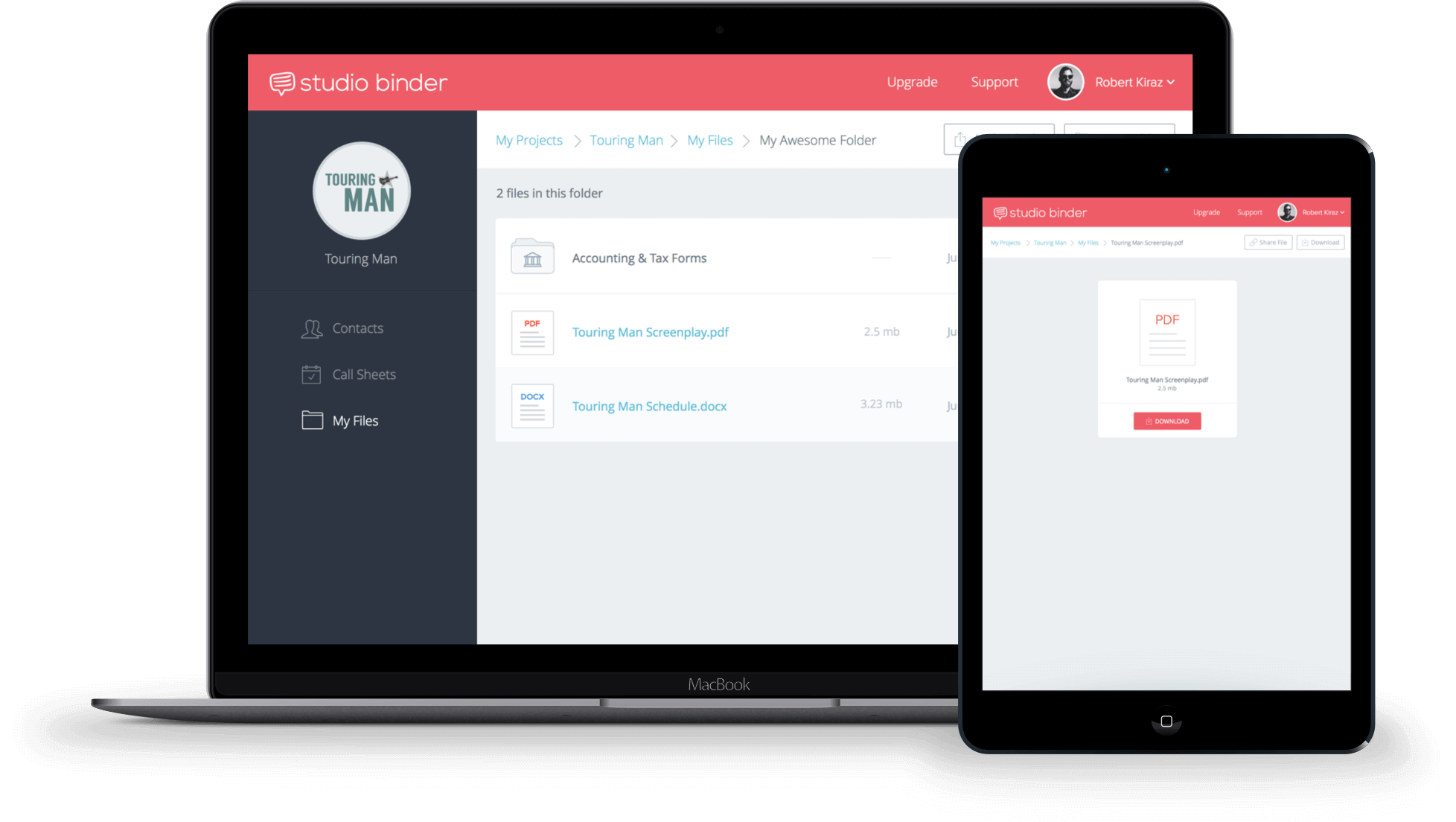Click the Touring Man Screenplay PDF icon
This screenshot has width=1456, height=822.
click(531, 332)
